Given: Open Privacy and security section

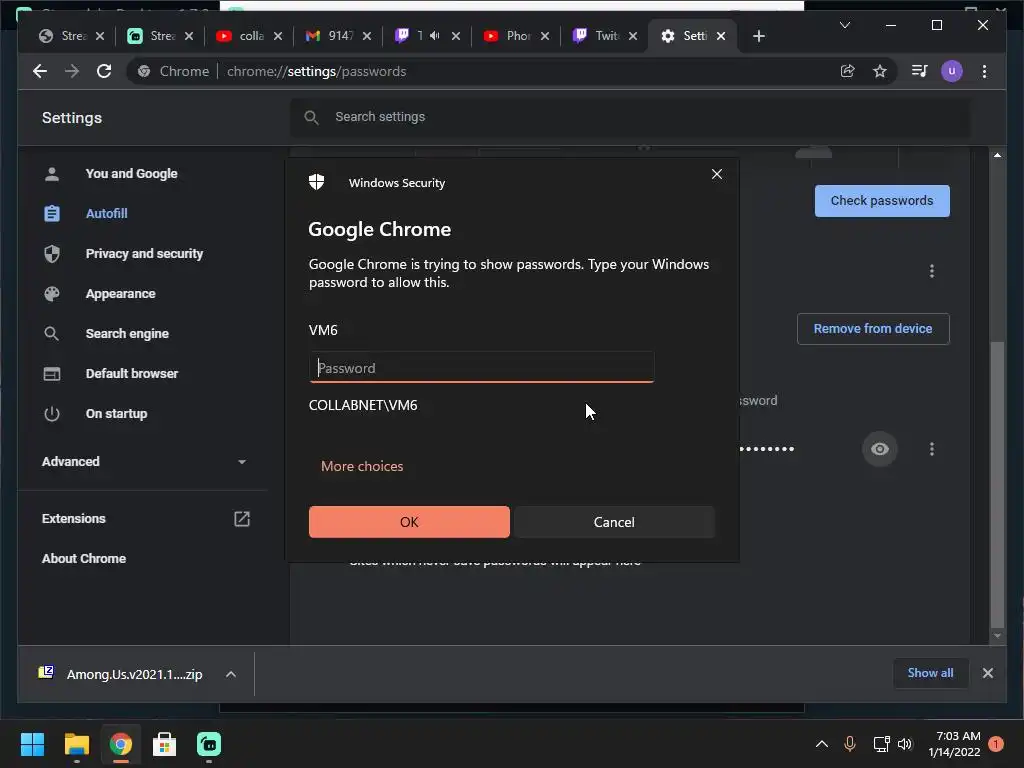Looking at the screenshot, I should pos(144,253).
